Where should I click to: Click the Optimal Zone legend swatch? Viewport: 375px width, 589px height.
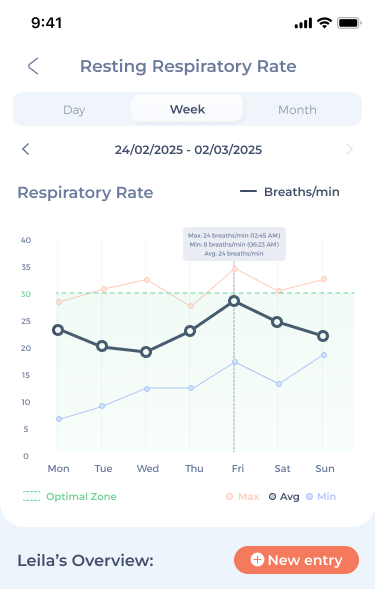[x=31, y=496]
